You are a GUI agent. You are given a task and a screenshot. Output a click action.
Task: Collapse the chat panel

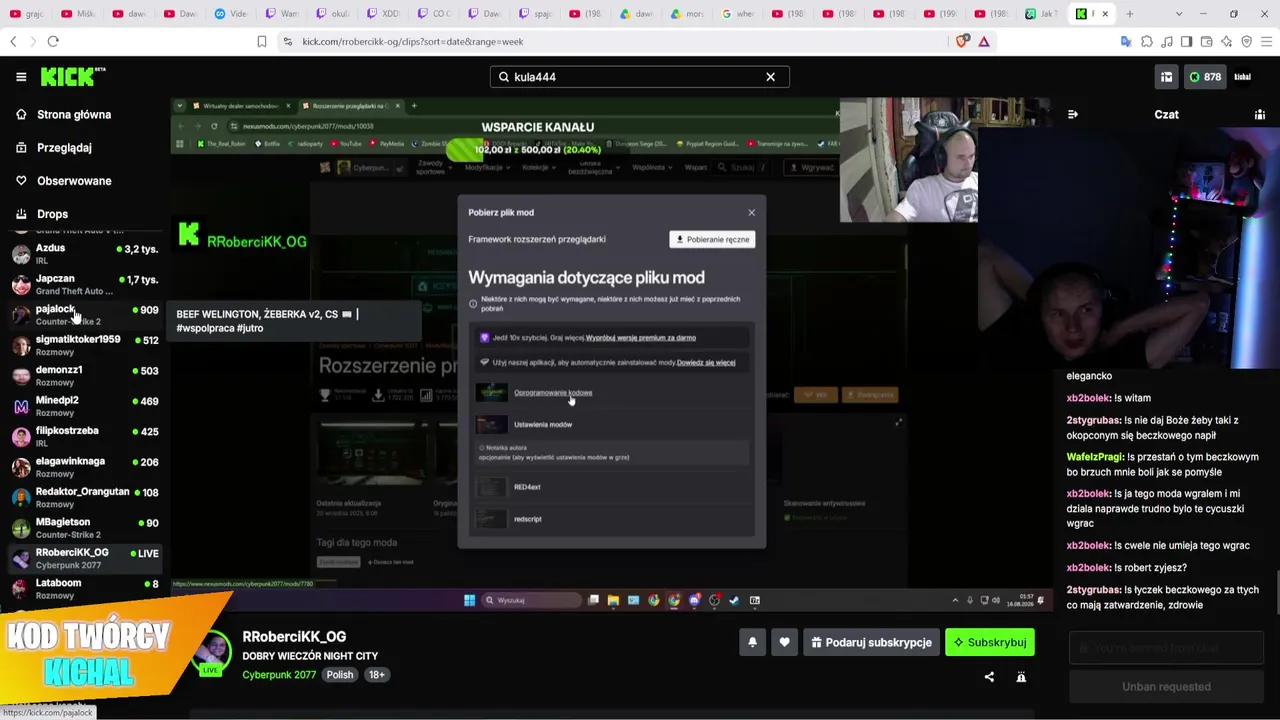click(1073, 115)
